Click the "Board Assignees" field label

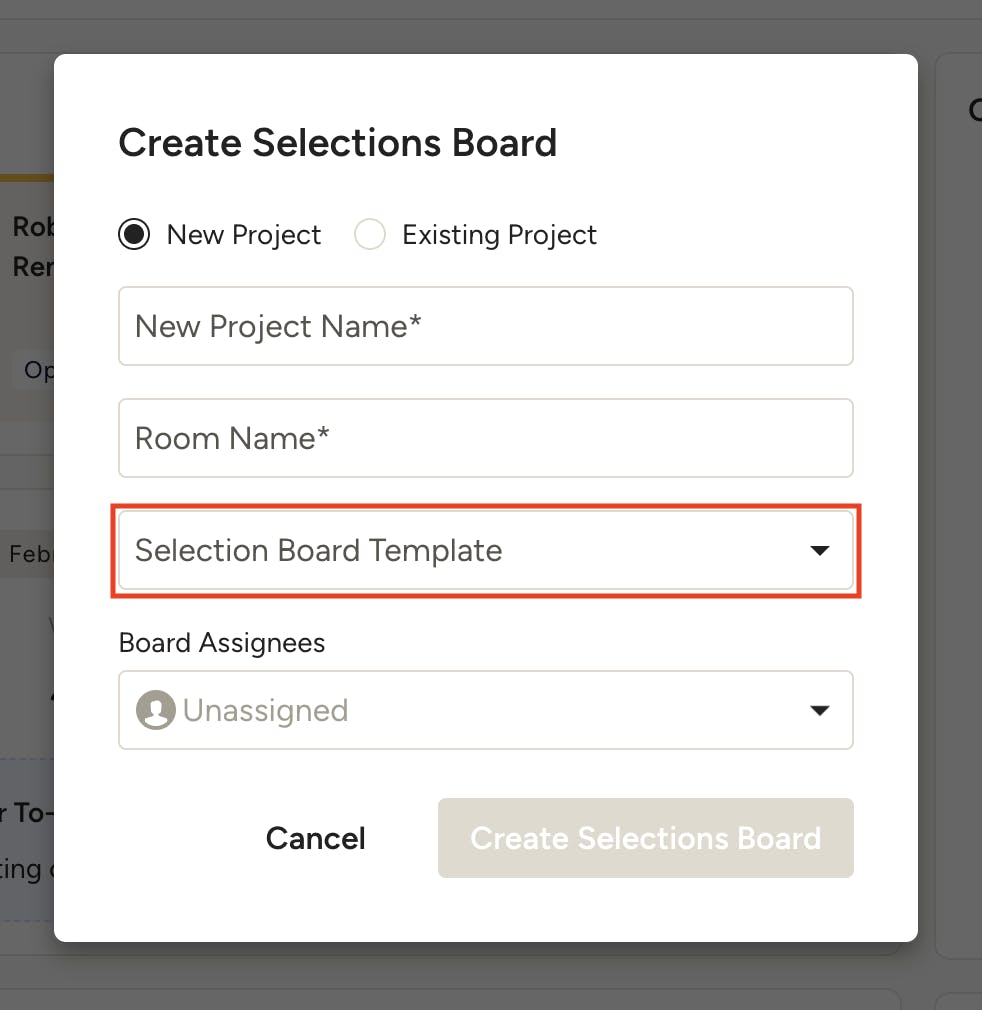[222, 642]
